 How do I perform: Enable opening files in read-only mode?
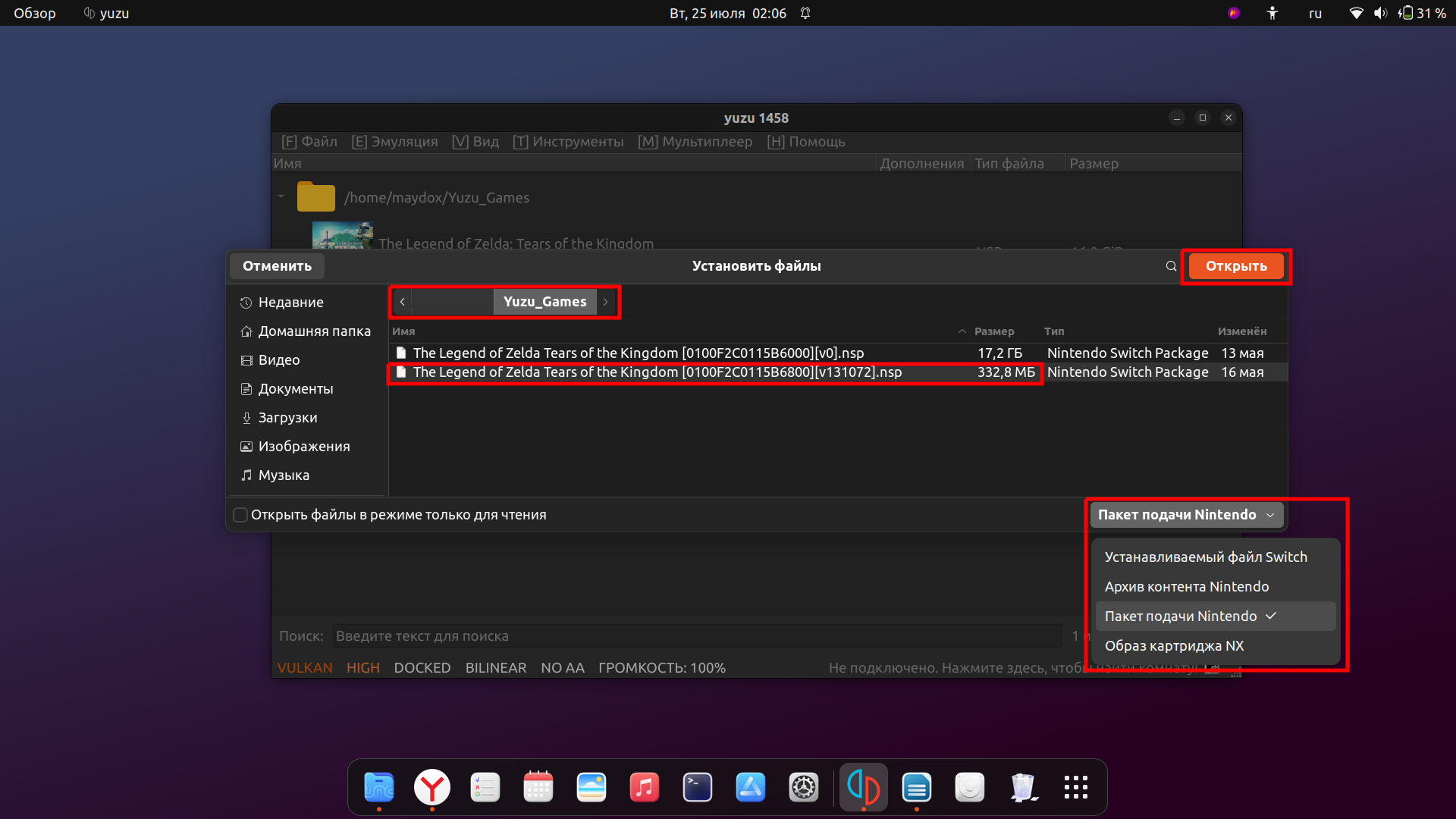(240, 515)
